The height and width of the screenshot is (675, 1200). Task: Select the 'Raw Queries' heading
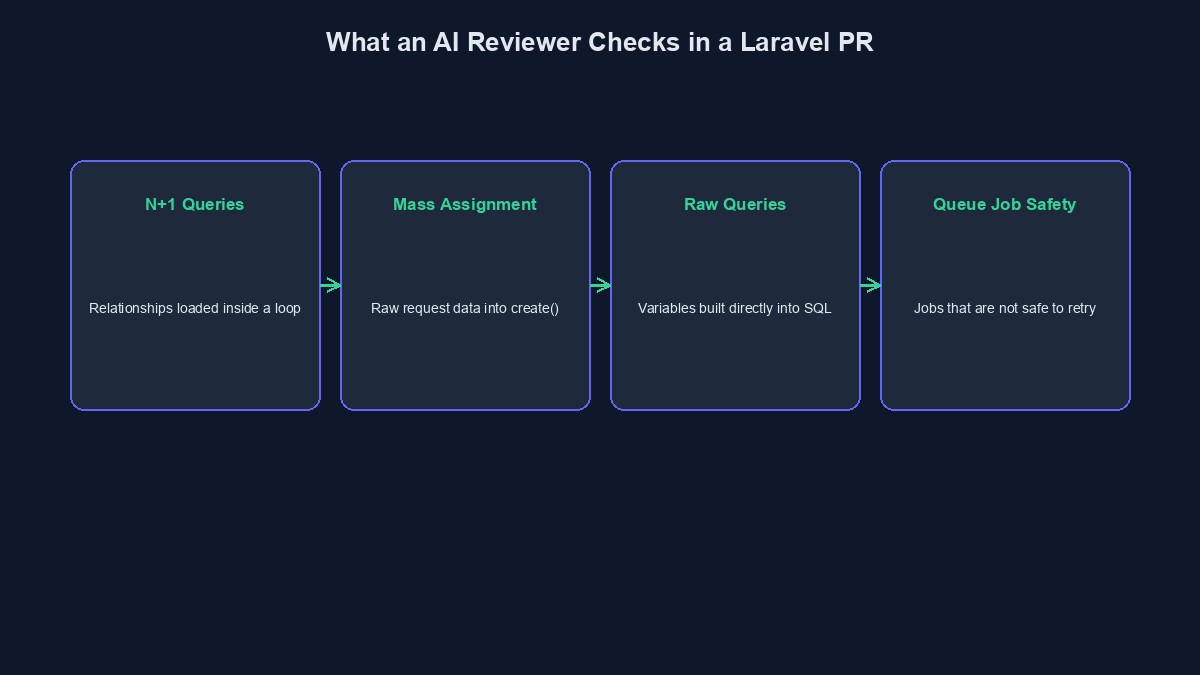click(x=735, y=204)
